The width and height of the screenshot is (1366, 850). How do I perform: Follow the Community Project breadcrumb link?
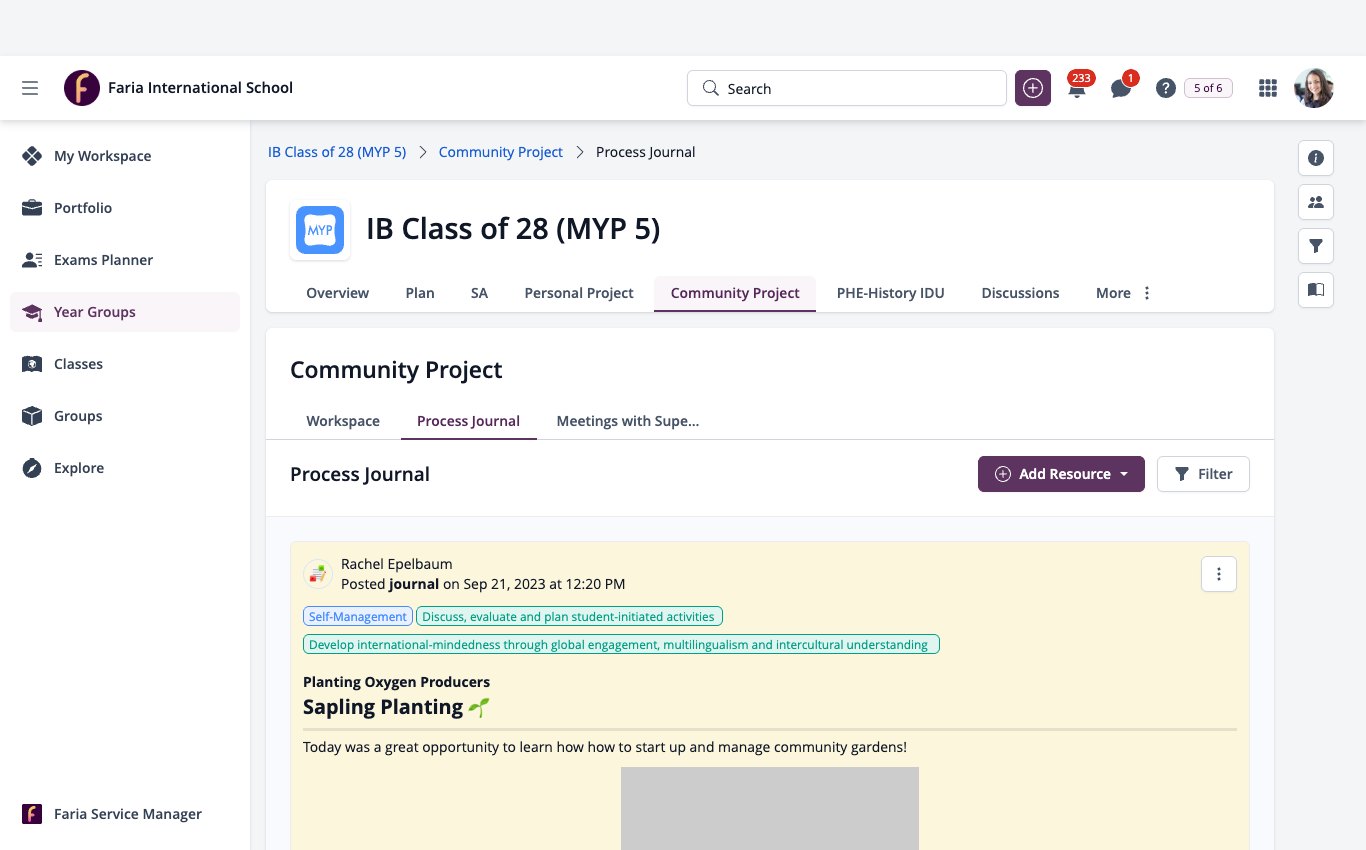pos(501,152)
